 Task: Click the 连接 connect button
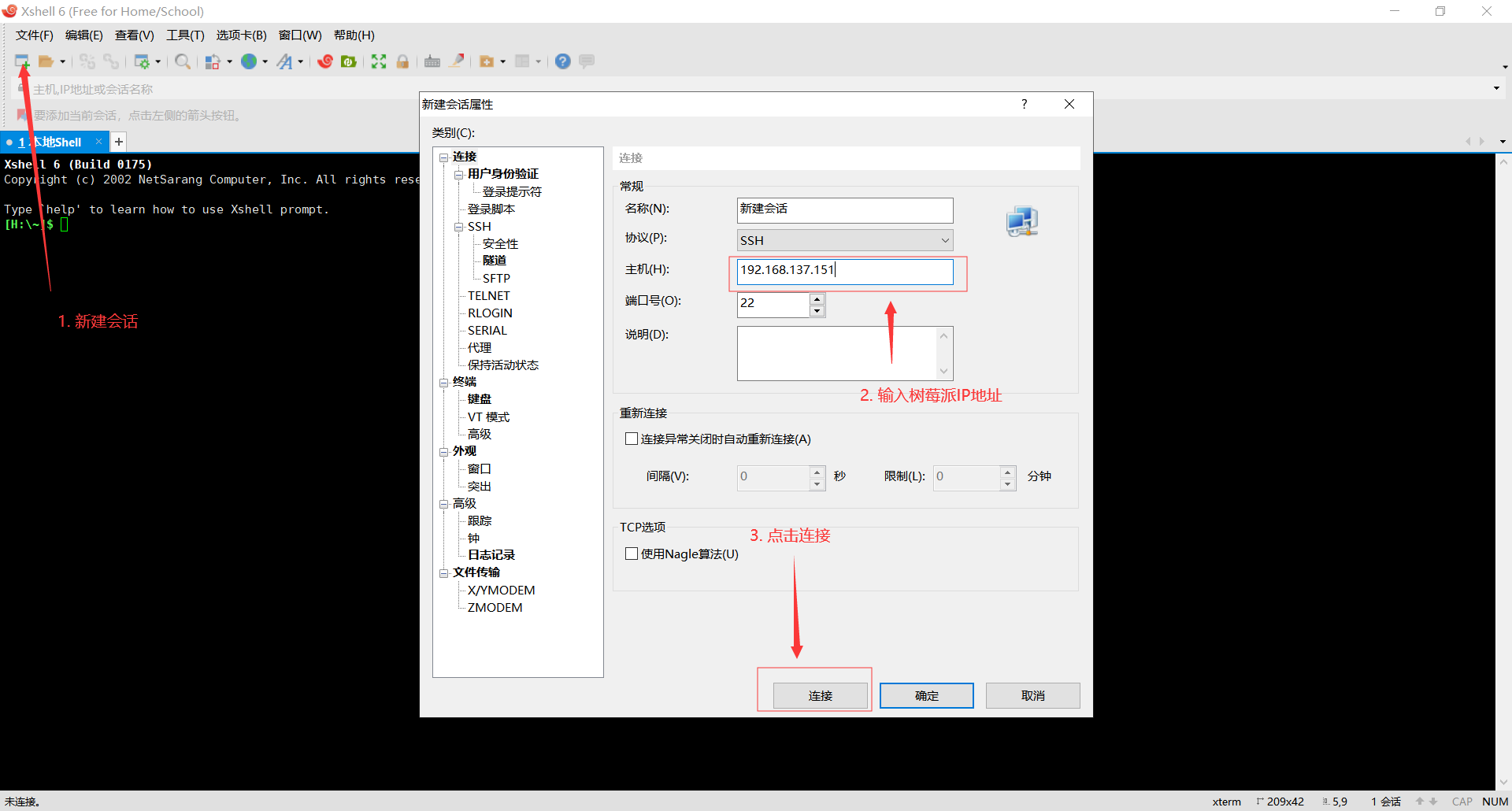pos(820,695)
